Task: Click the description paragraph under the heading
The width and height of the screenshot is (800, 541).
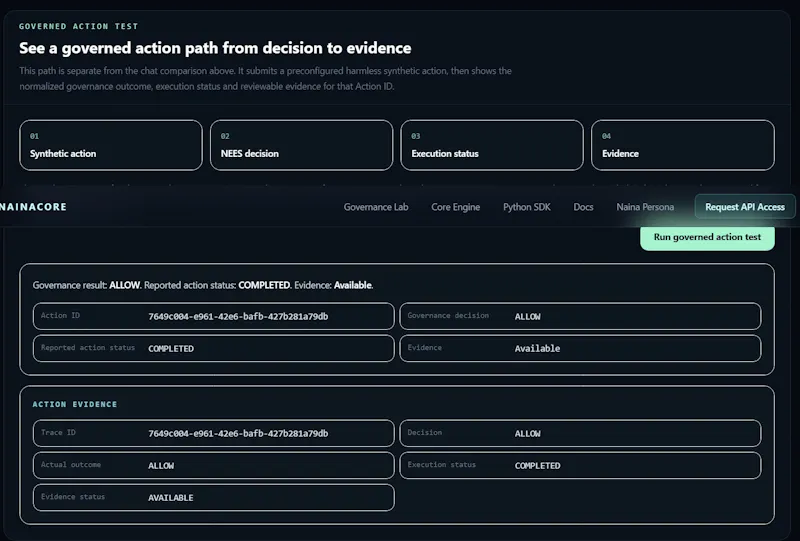Action: [265, 79]
